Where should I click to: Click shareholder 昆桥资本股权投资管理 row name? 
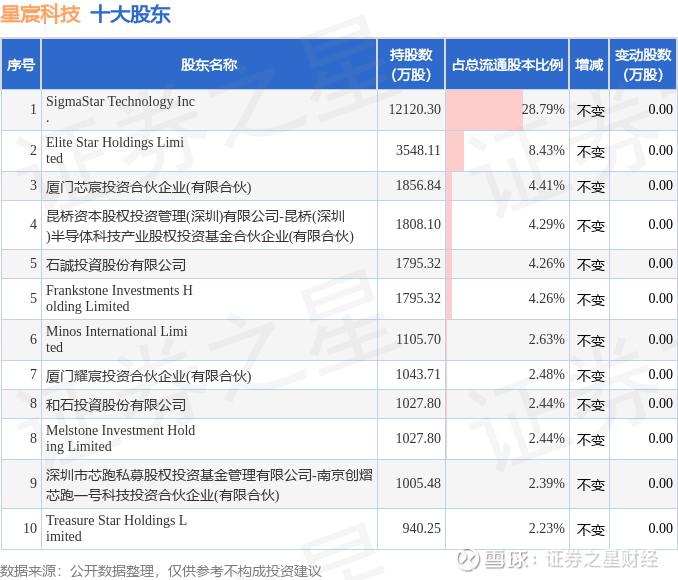pyautogui.click(x=200, y=225)
